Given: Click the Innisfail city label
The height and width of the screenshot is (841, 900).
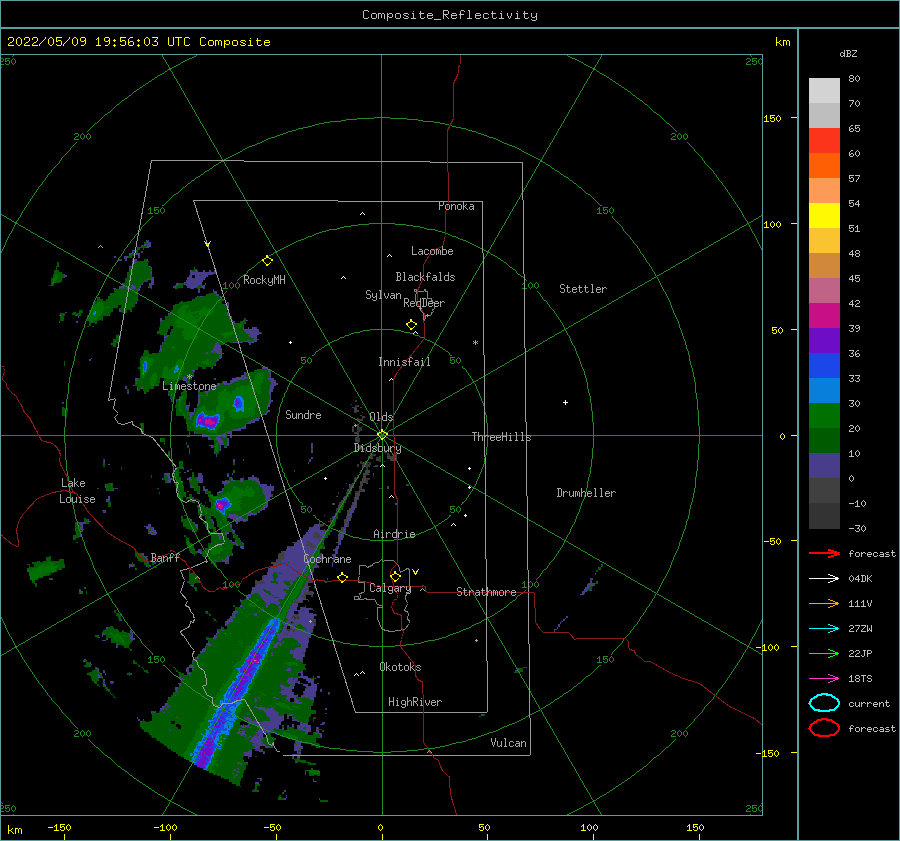Looking at the screenshot, I should (404, 362).
